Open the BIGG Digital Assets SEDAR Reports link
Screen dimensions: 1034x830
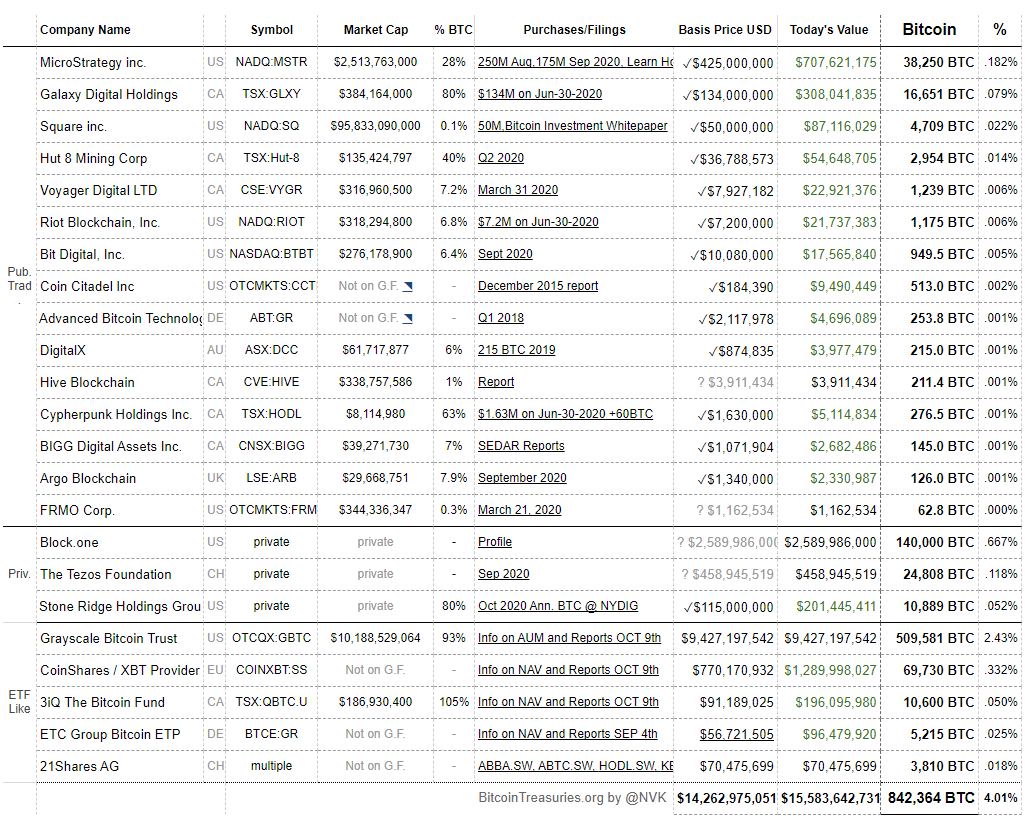point(521,446)
